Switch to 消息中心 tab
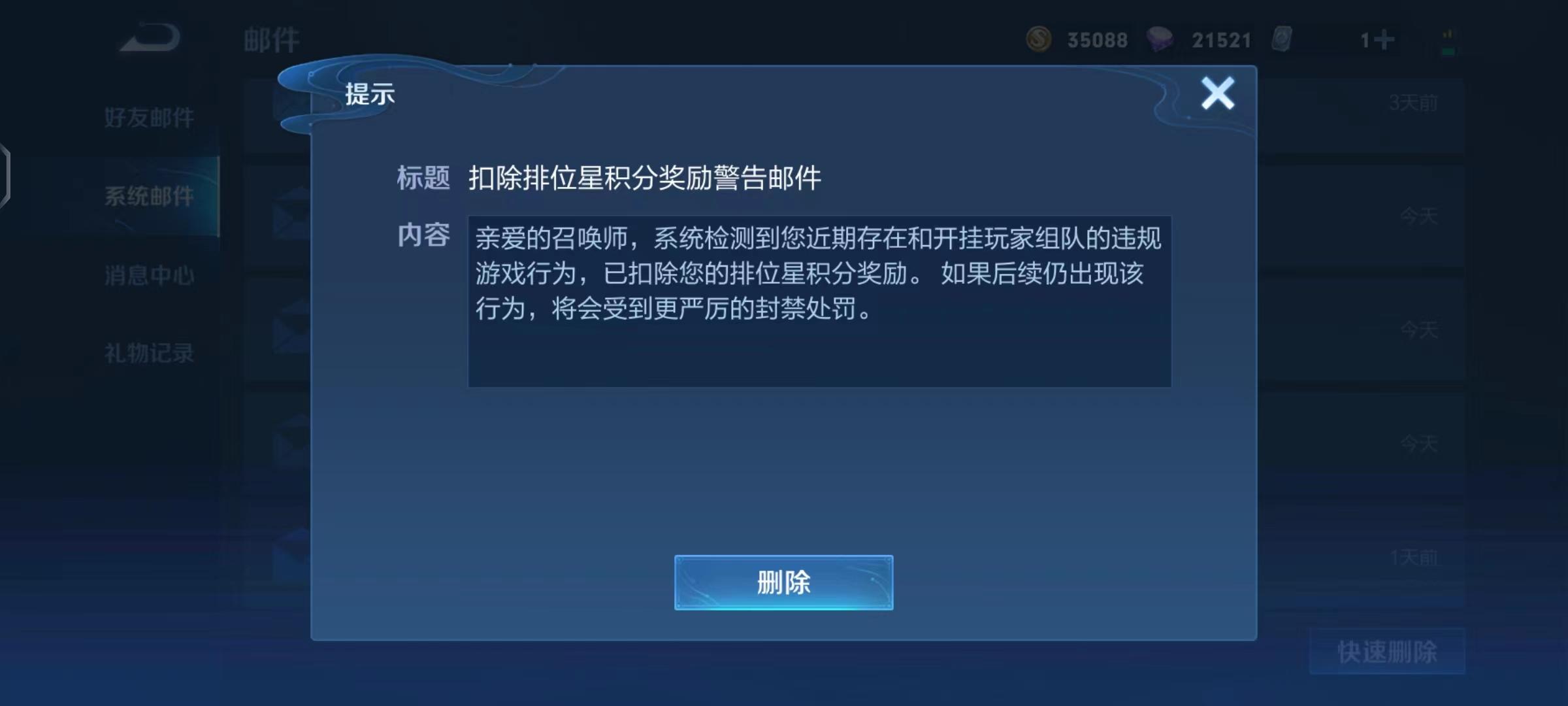Viewport: 1568px width, 706px height. point(149,275)
